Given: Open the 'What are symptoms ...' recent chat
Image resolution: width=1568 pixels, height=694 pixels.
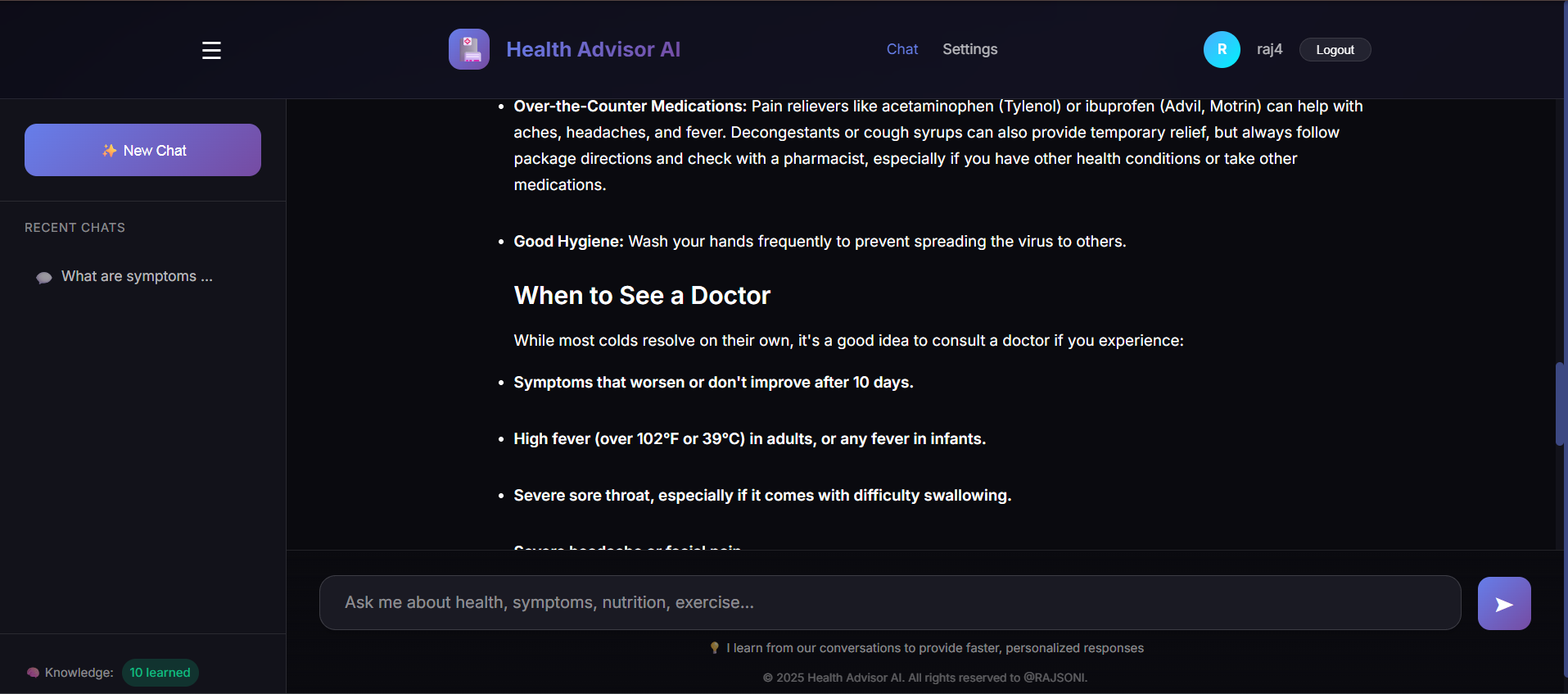Looking at the screenshot, I should pyautogui.click(x=137, y=277).
